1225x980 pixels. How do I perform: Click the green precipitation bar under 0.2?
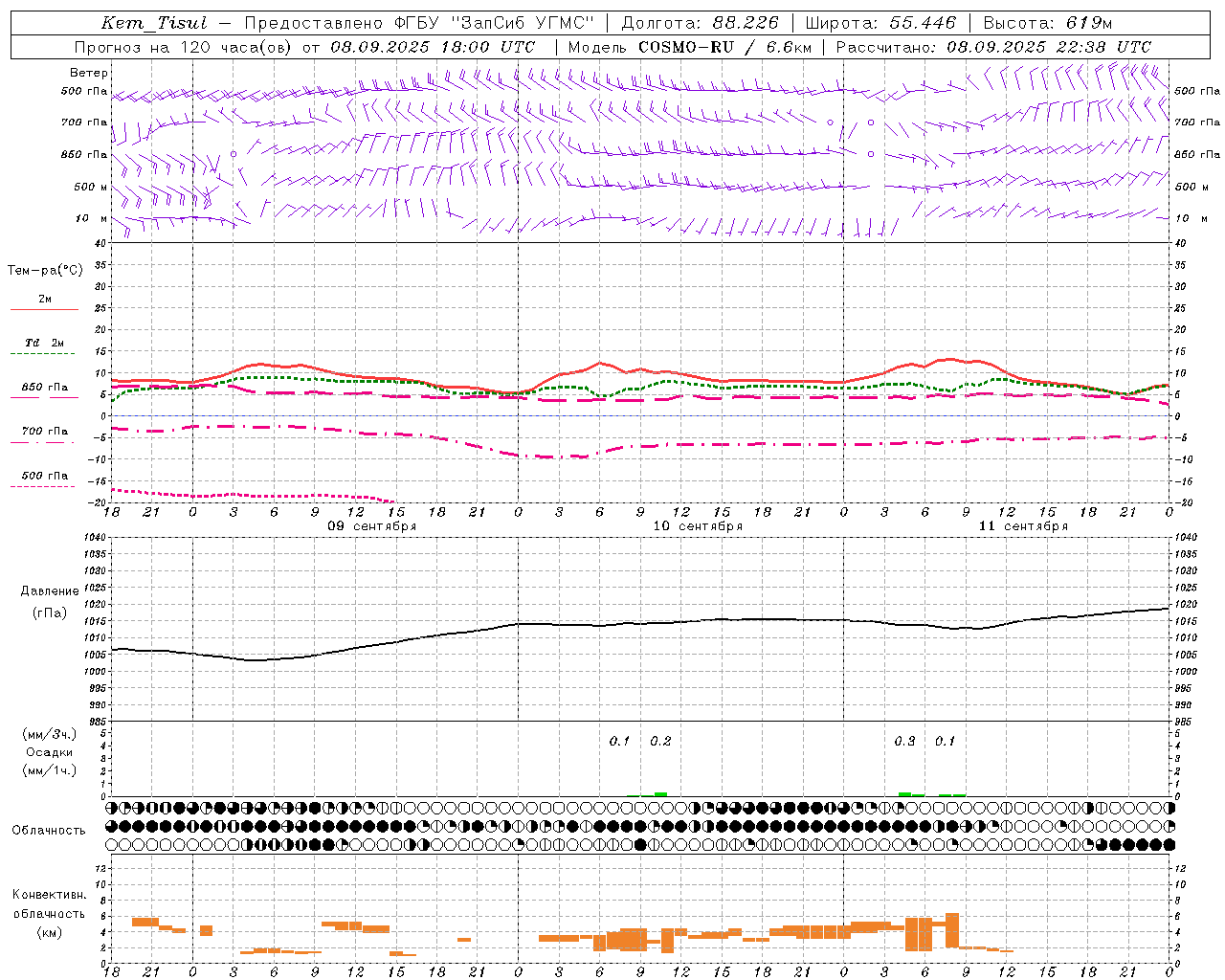pyautogui.click(x=660, y=794)
